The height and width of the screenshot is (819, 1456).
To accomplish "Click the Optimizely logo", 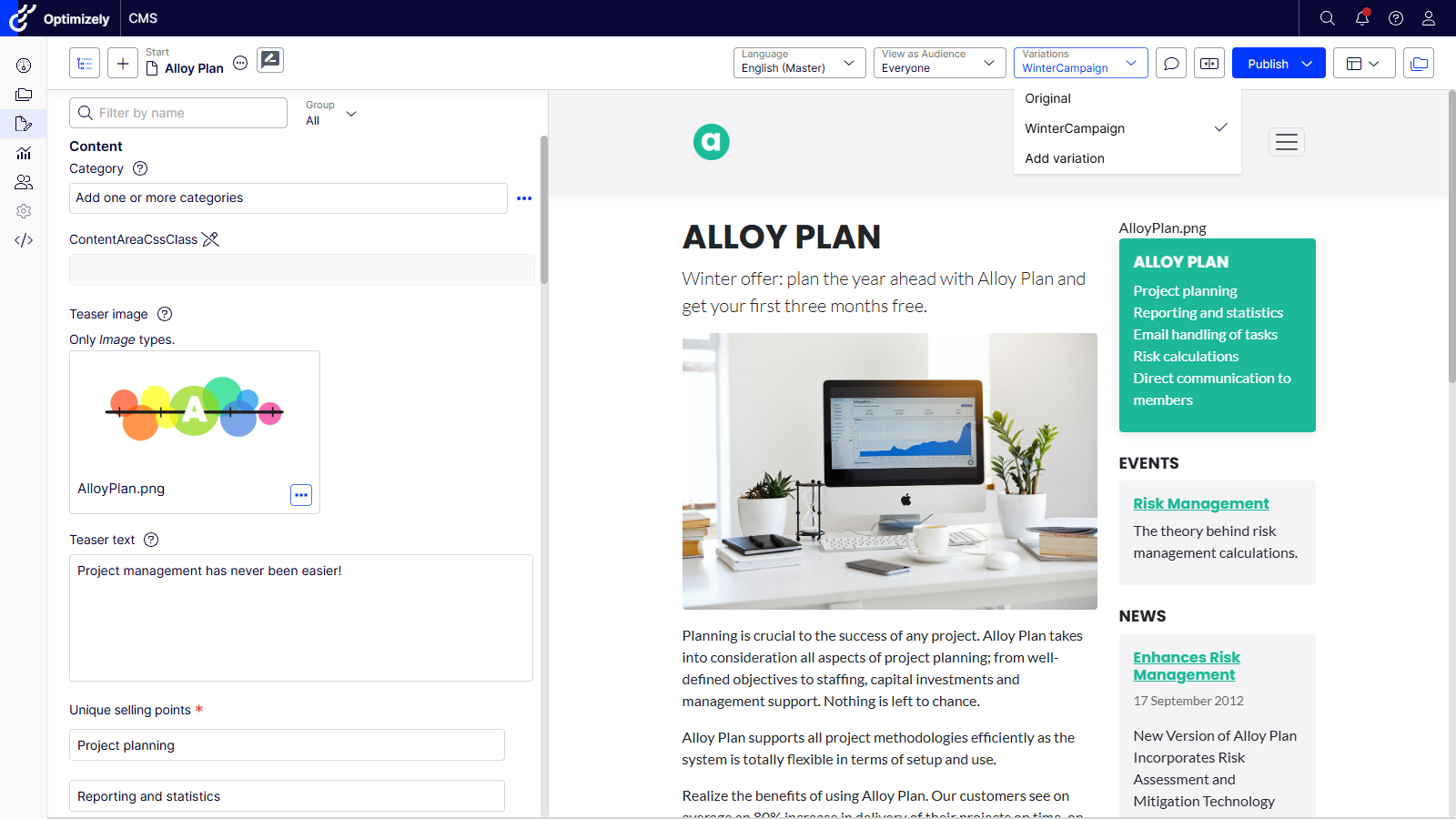I will click(x=59, y=18).
